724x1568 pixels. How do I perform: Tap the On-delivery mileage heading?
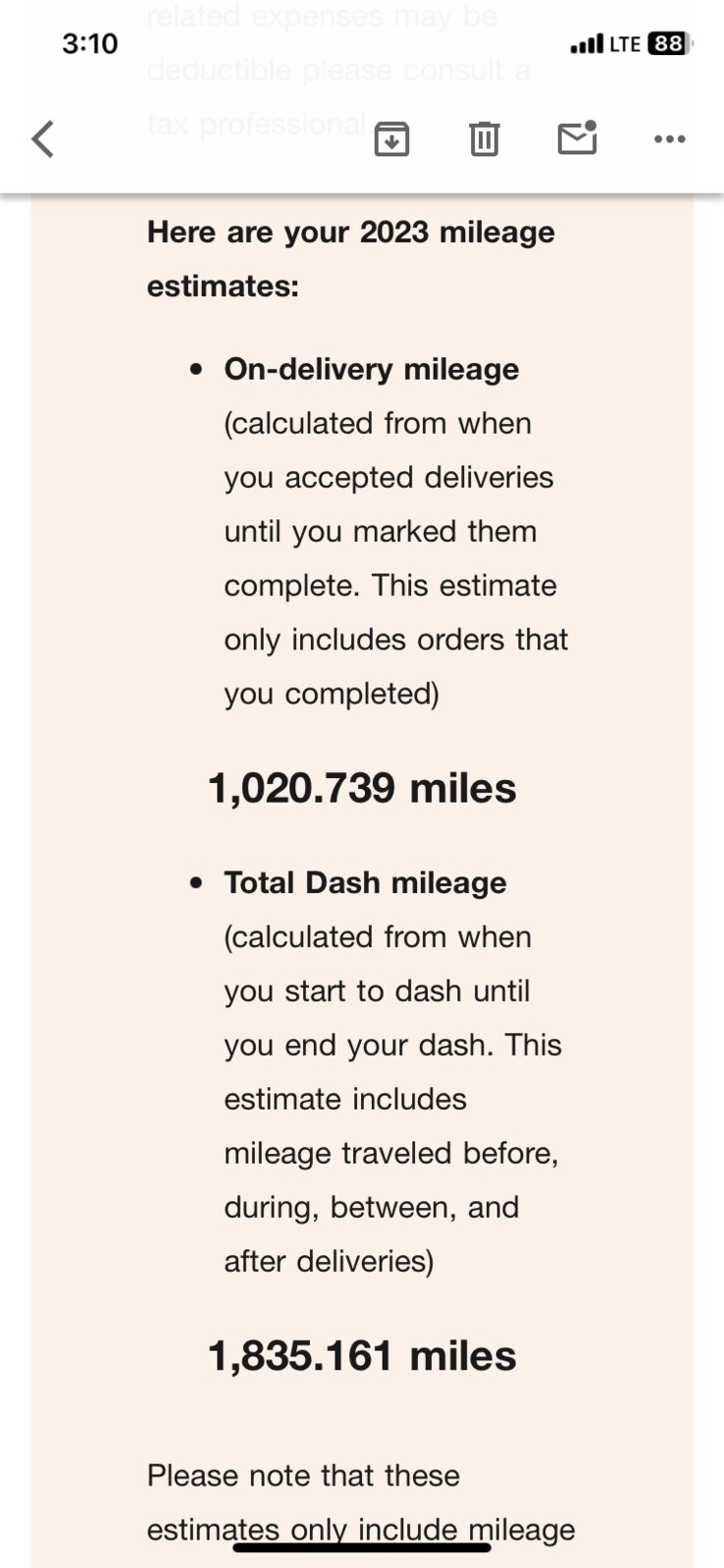[x=372, y=369]
